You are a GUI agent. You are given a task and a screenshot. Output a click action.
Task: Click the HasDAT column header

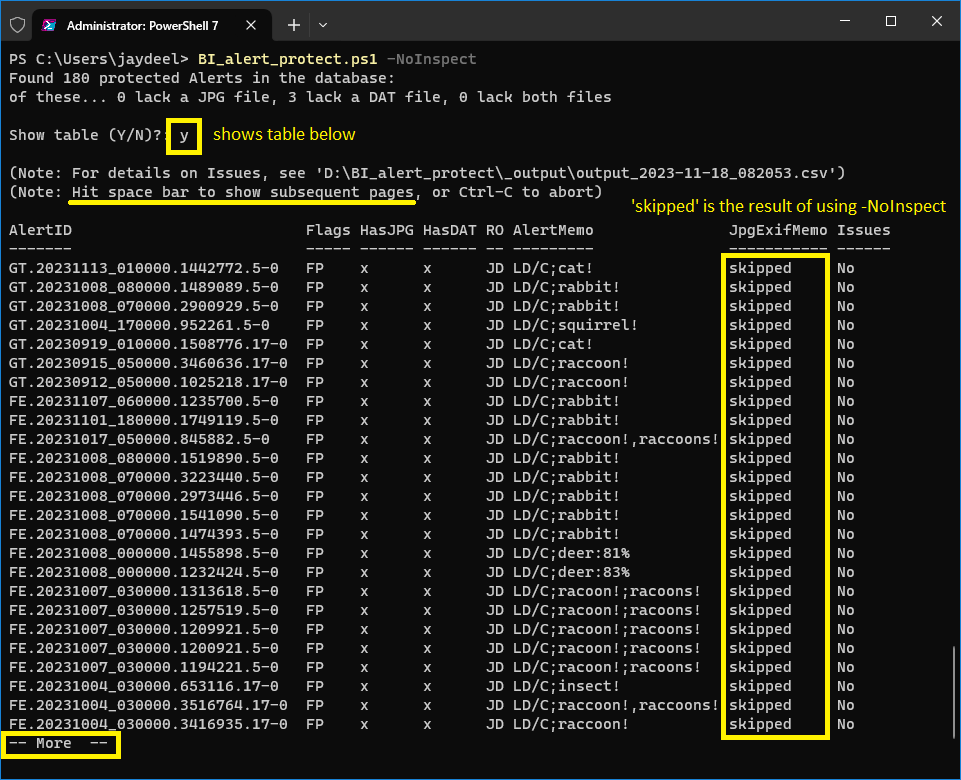[x=450, y=230]
